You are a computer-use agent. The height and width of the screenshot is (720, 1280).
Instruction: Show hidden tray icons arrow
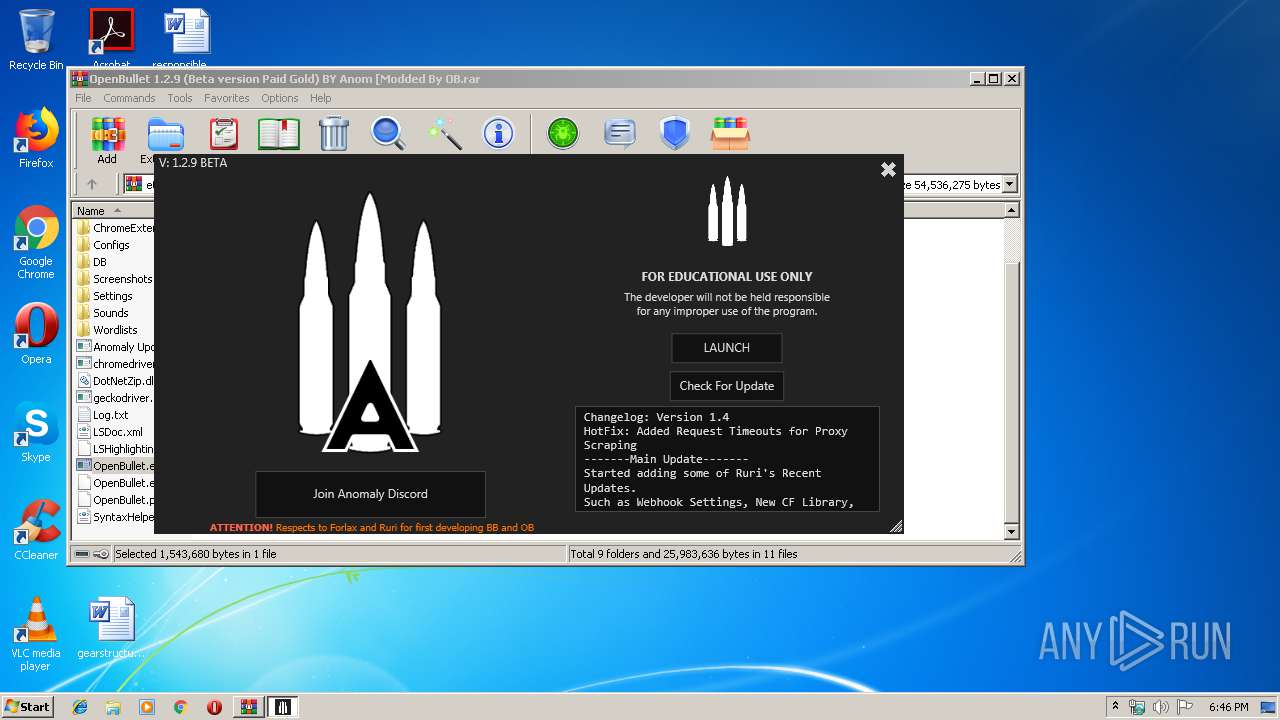tap(1115, 707)
